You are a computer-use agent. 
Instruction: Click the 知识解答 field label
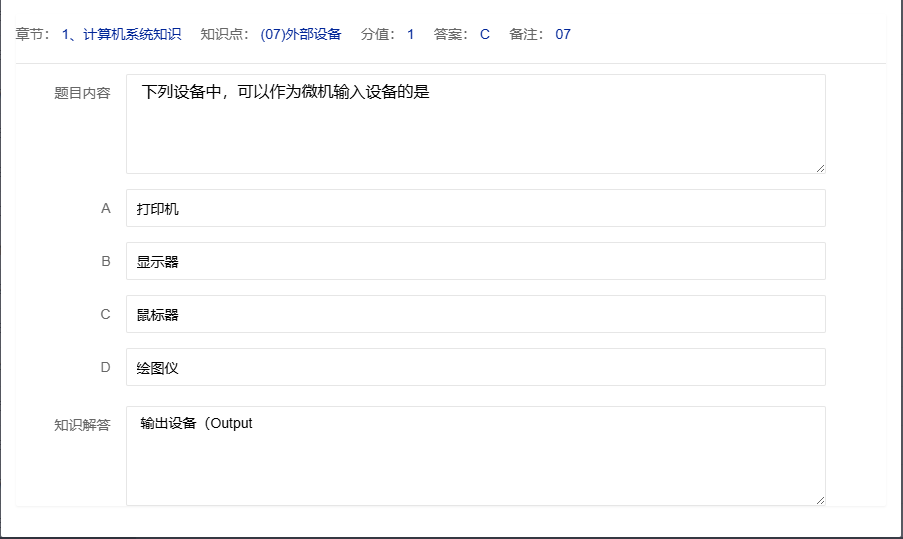click(x=82, y=425)
